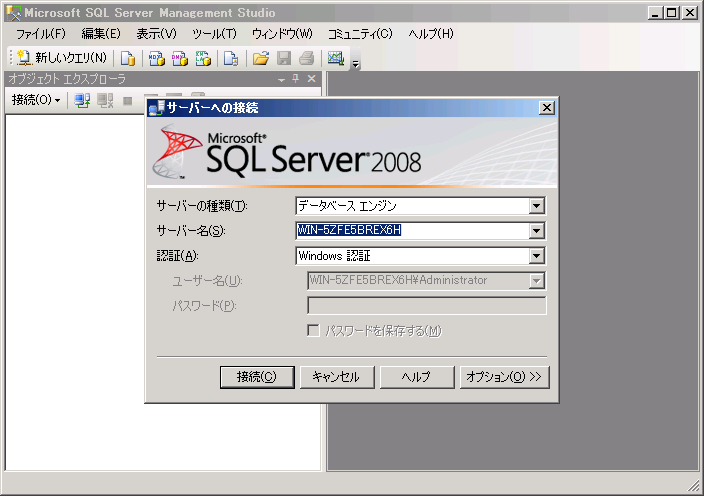This screenshot has height=496, width=704.
Task: Open the コミュニティ(C) menu
Action: (x=360, y=34)
